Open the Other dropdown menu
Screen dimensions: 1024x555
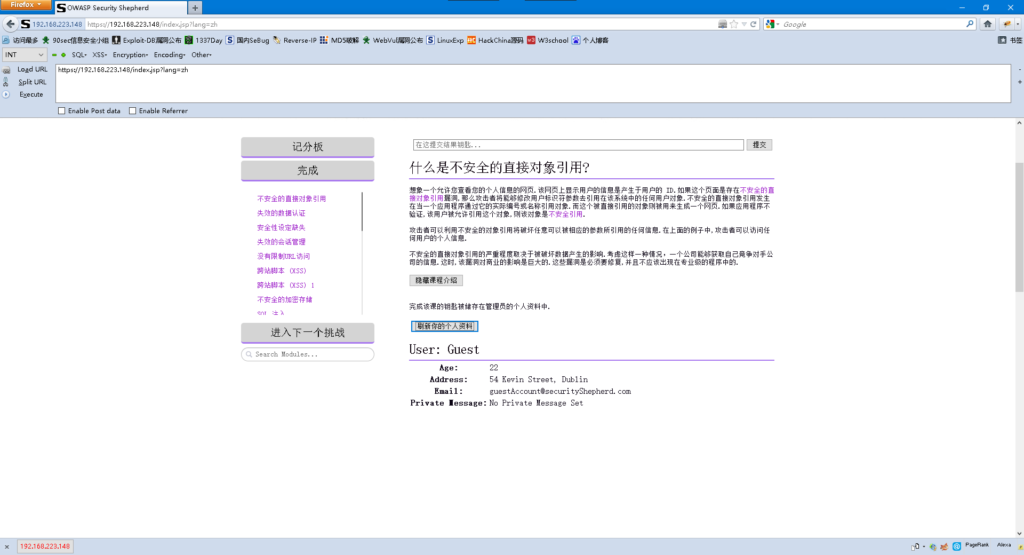tap(201, 55)
